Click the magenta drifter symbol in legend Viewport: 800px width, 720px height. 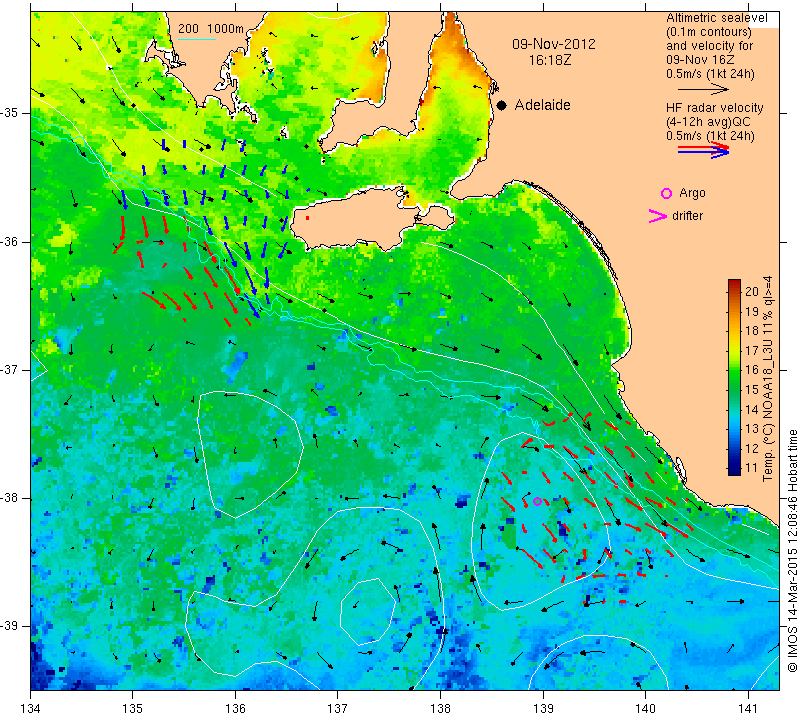click(658, 216)
